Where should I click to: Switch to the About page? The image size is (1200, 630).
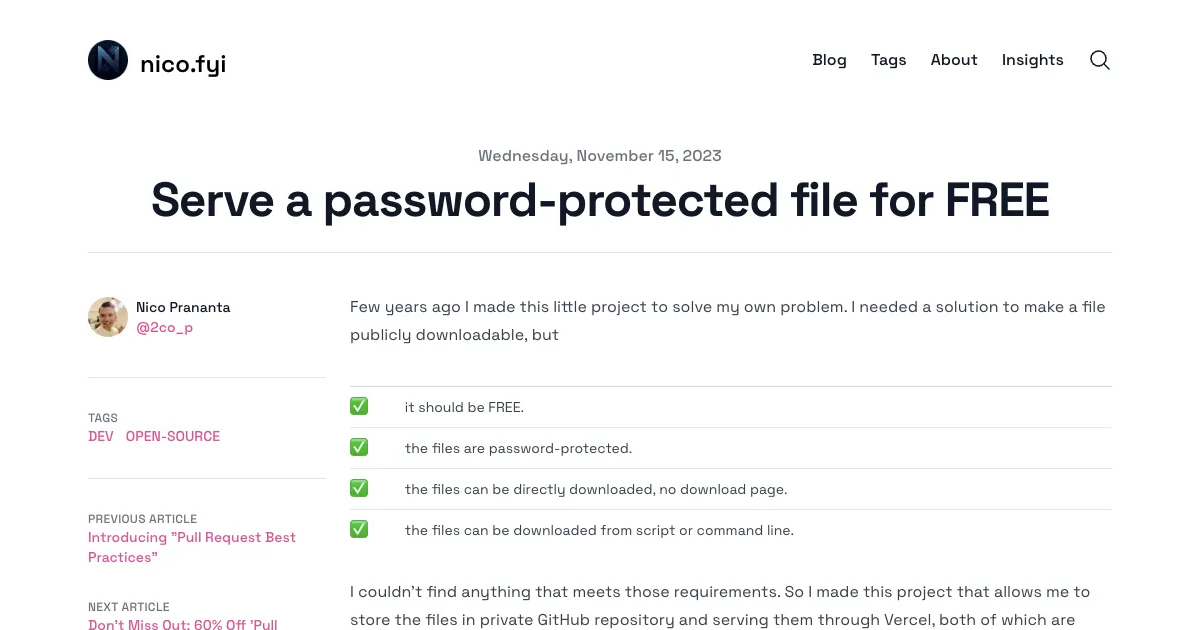click(x=953, y=60)
